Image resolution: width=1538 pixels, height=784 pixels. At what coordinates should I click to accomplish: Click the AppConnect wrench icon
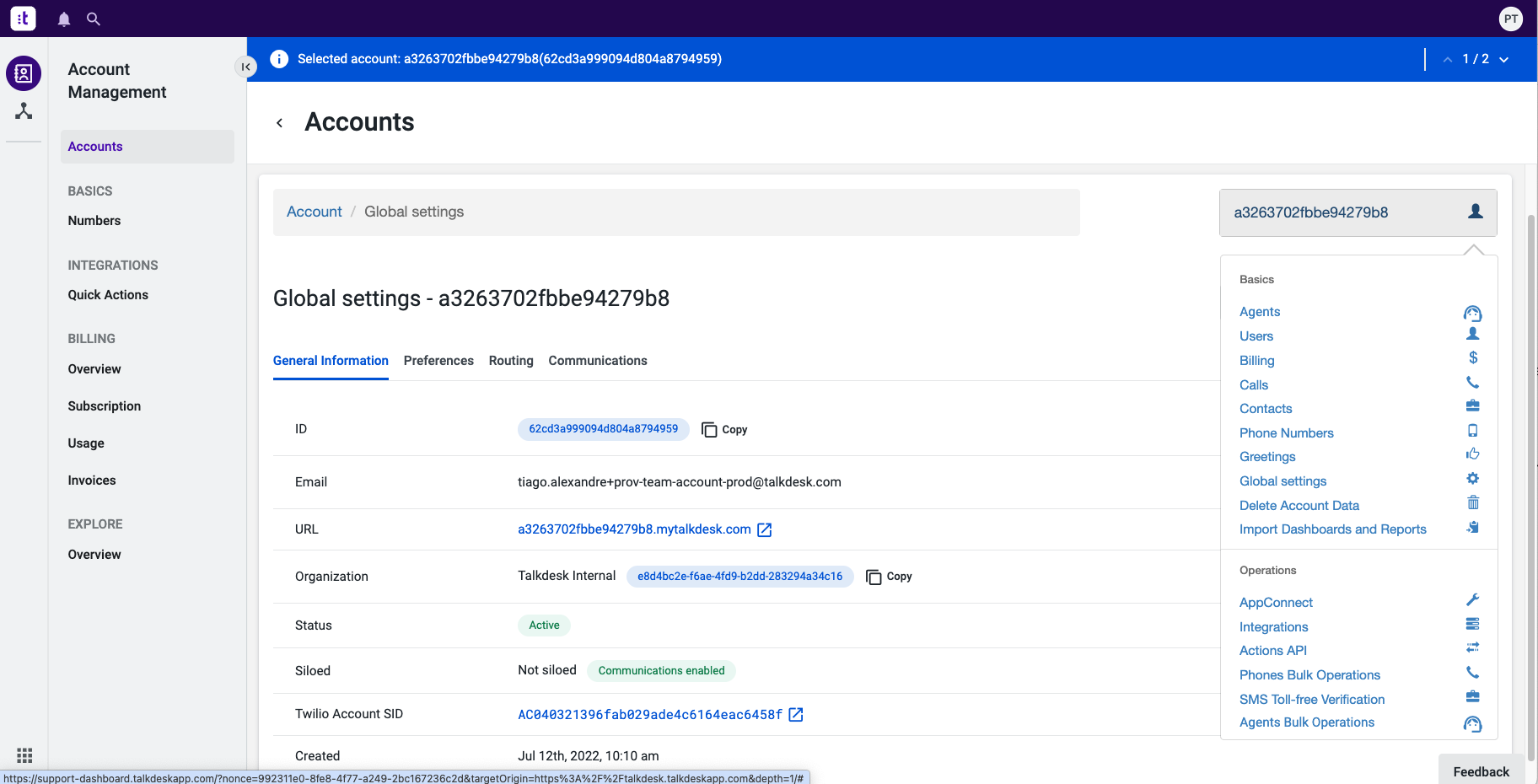pyautogui.click(x=1473, y=599)
